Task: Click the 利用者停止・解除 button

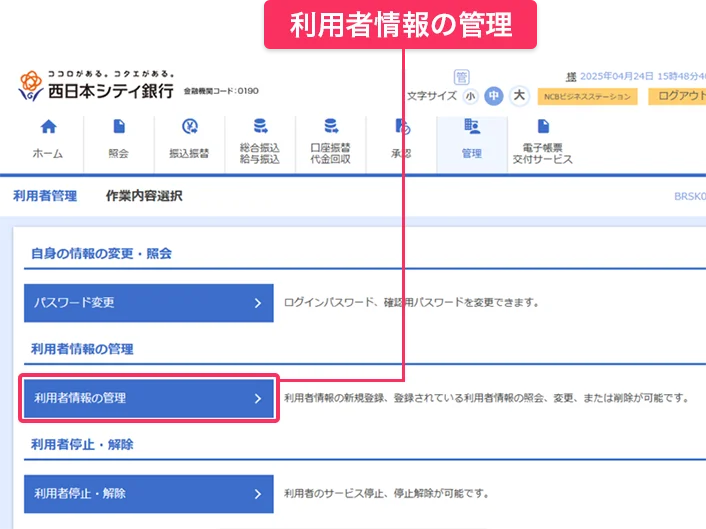Action: pos(149,494)
